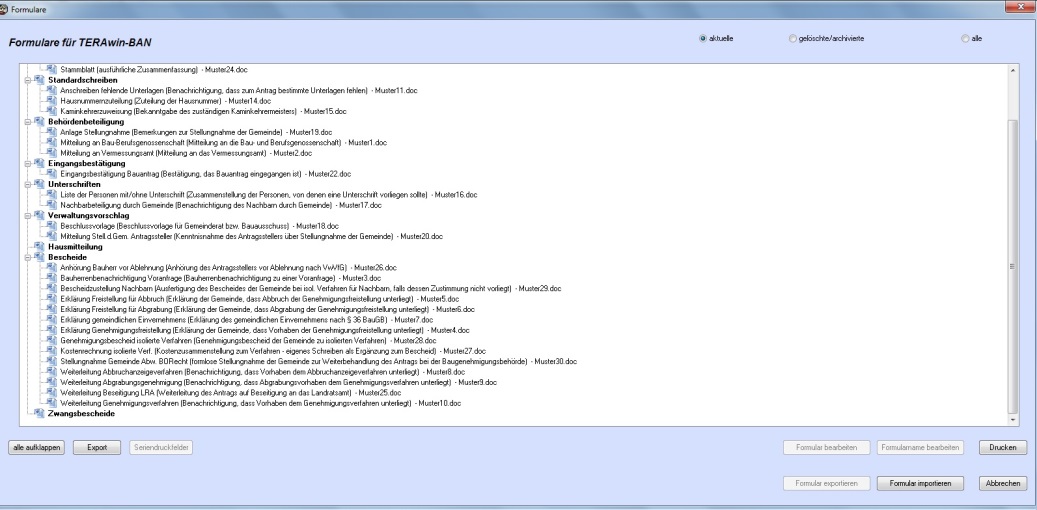Click the Zwangsbescheide category folder icon
This screenshot has width=1037, height=510.
pyautogui.click(x=39, y=412)
